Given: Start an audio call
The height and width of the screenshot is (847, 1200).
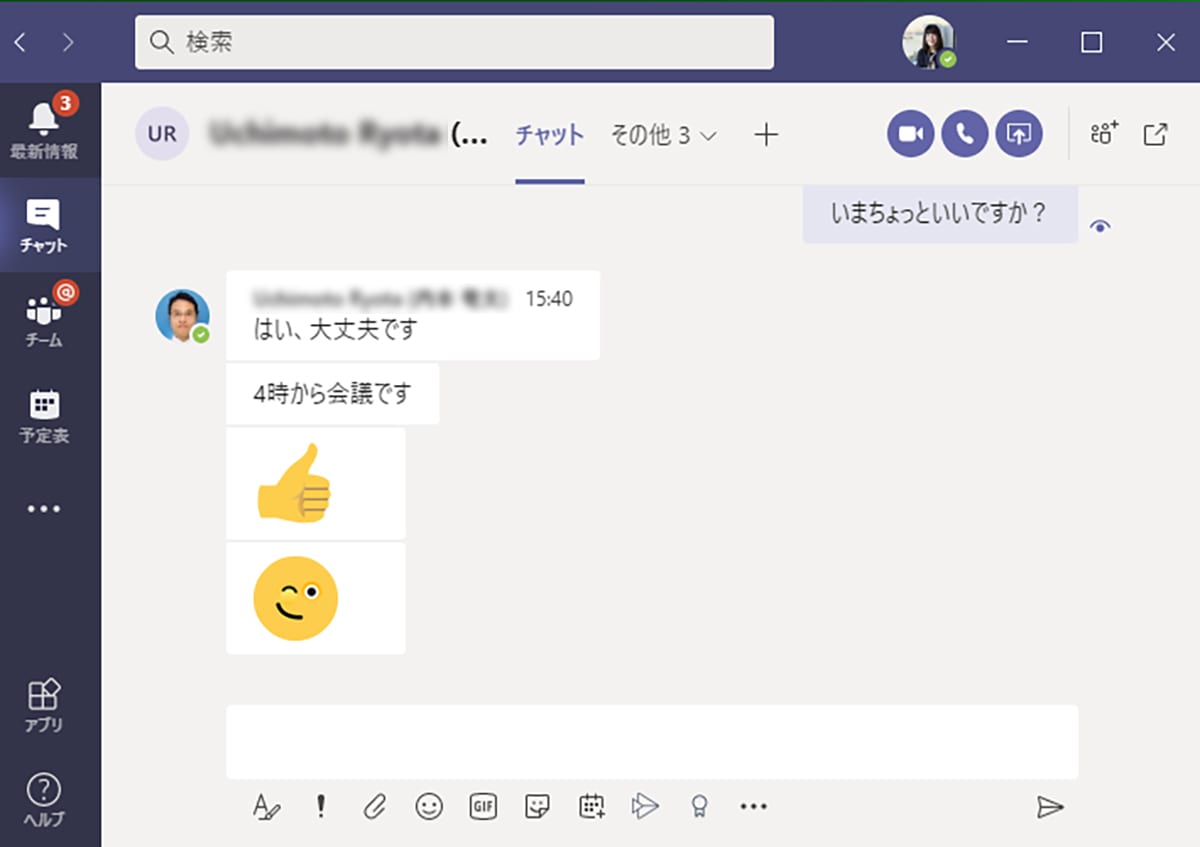Looking at the screenshot, I should 964,134.
